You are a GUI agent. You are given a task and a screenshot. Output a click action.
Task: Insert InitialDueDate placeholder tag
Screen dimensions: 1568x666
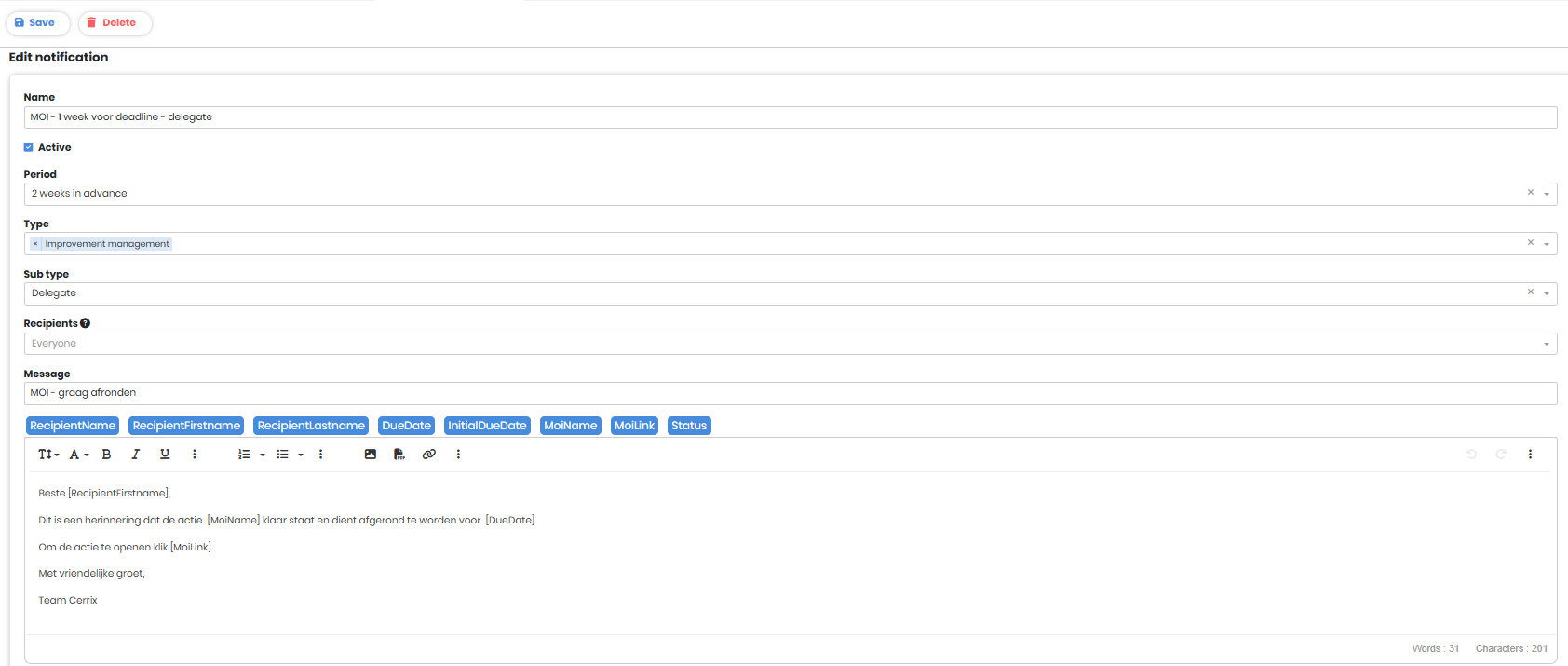click(487, 426)
